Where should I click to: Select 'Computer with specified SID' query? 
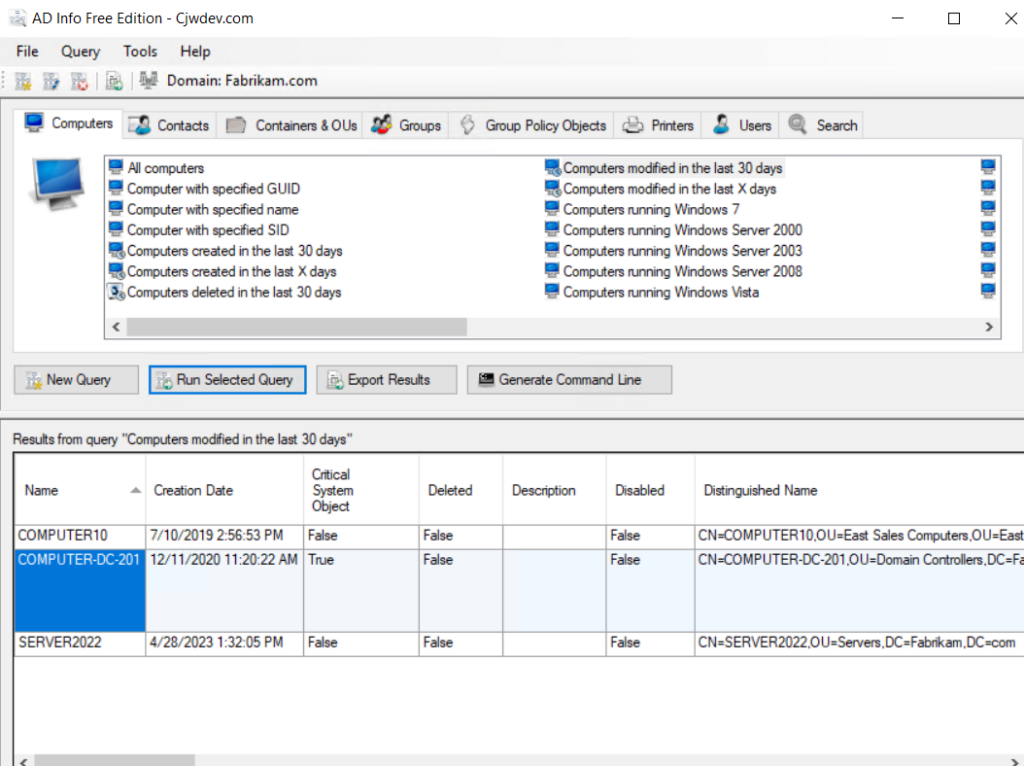coord(199,230)
